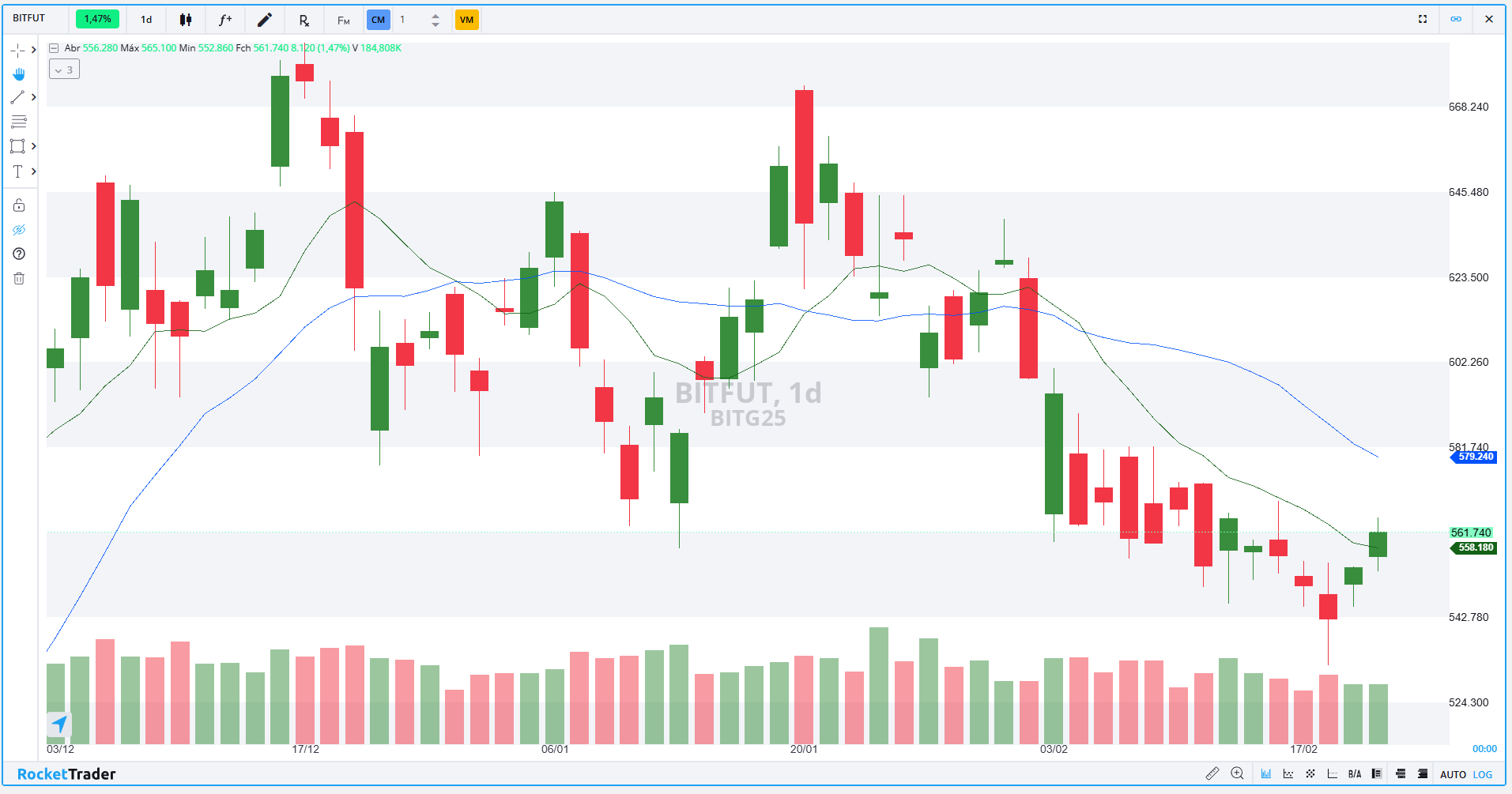Viewport: 1512px width, 794px height.
Task: Open the candlestick chart type selector
Action: [186, 20]
